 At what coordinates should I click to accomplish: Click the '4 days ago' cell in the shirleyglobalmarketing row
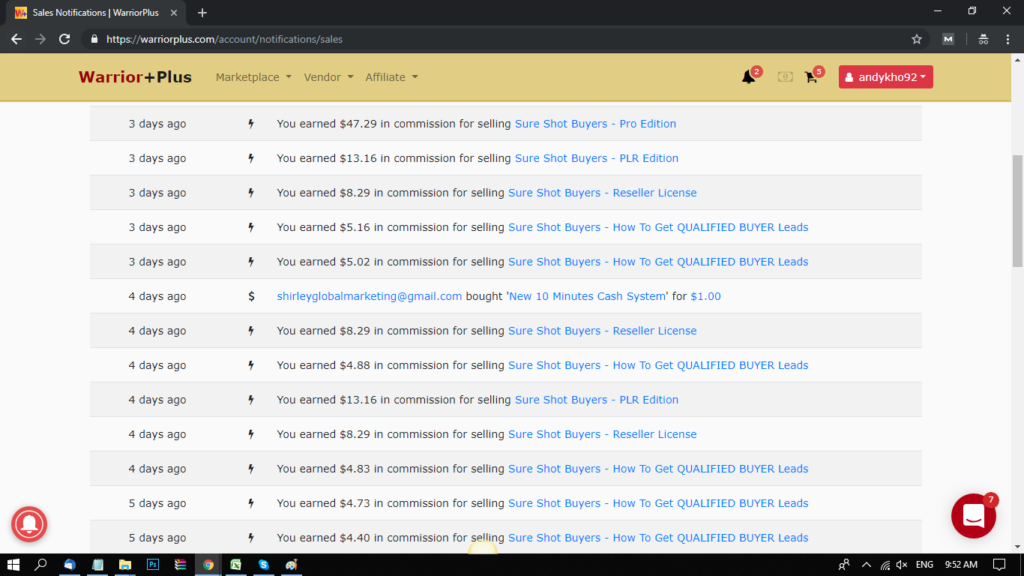(157, 296)
